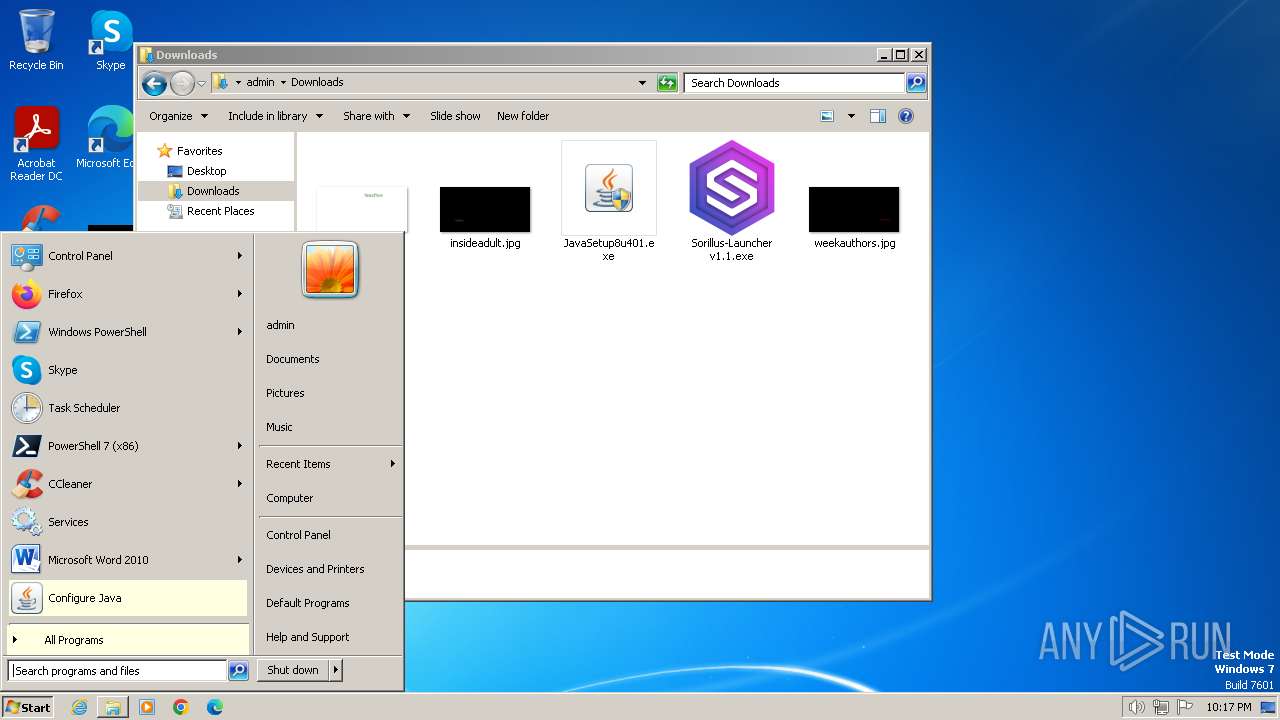Screen dimensions: 1280x720
Task: Open the Organize dropdown menu
Action: pyautogui.click(x=178, y=116)
